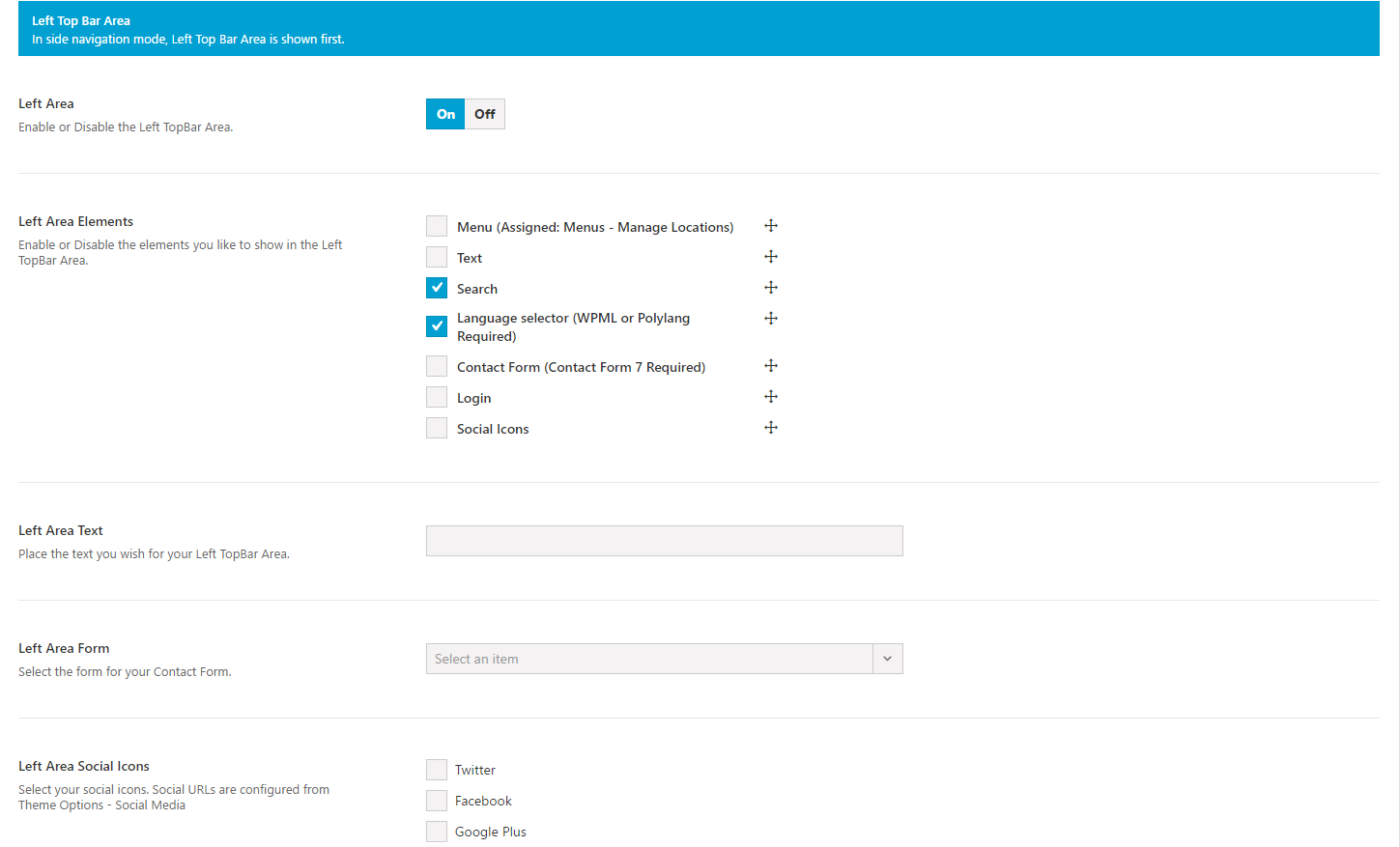Select the Google Plus checkbox

(437, 832)
